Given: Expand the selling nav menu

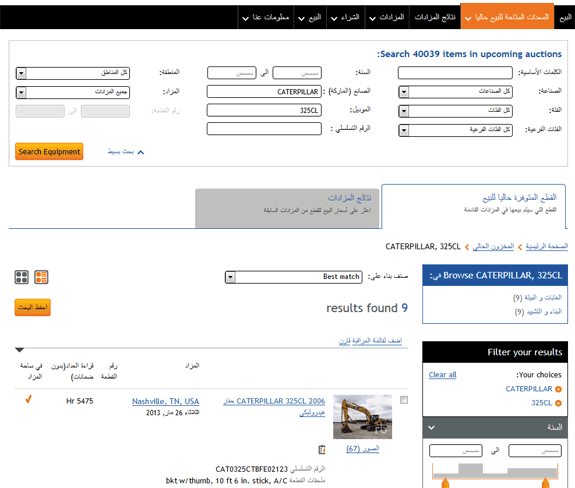Looking at the screenshot, I should tap(310, 17).
